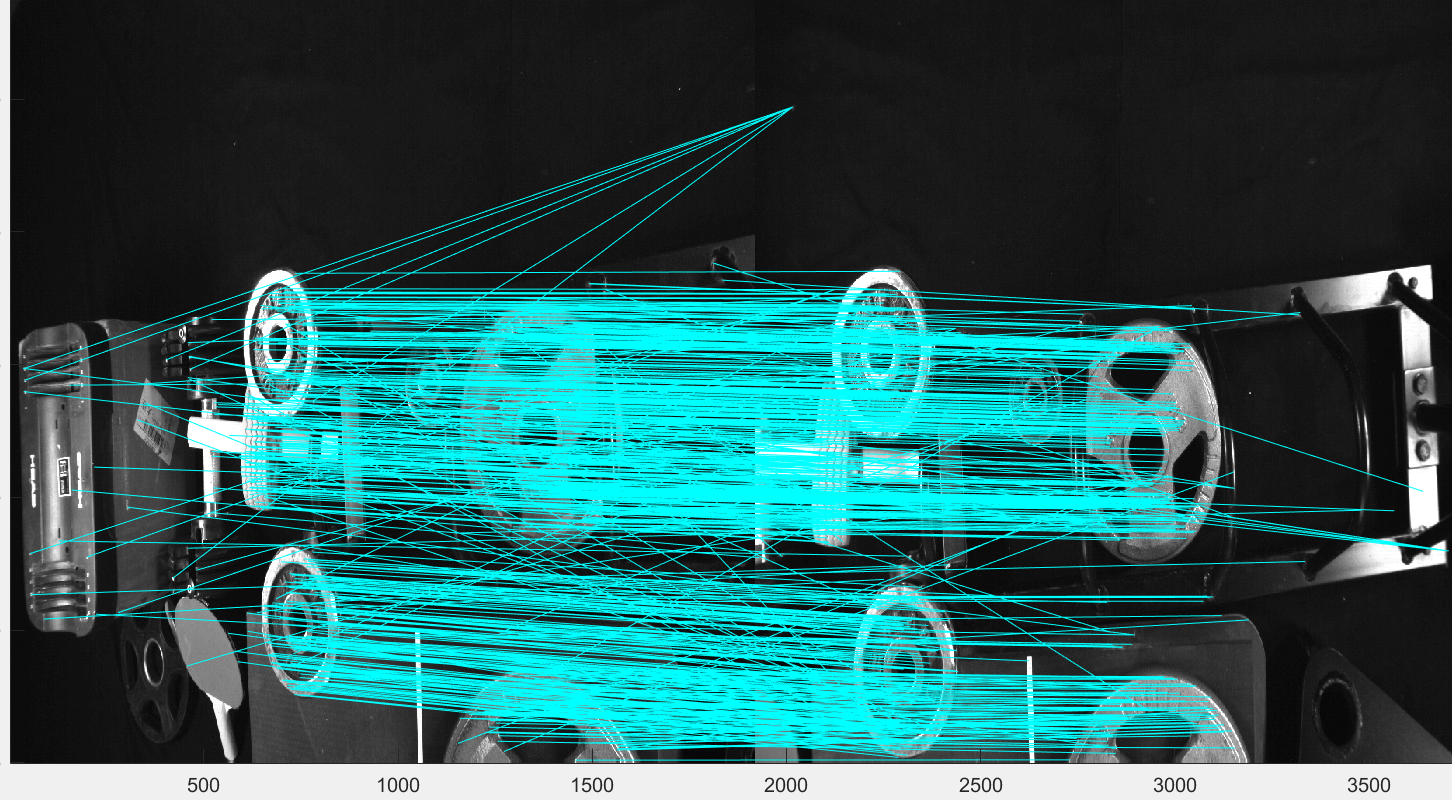Viewport: 1452px width, 800px height.
Task: Click the x-axis tick label 3000
Action: (1174, 785)
